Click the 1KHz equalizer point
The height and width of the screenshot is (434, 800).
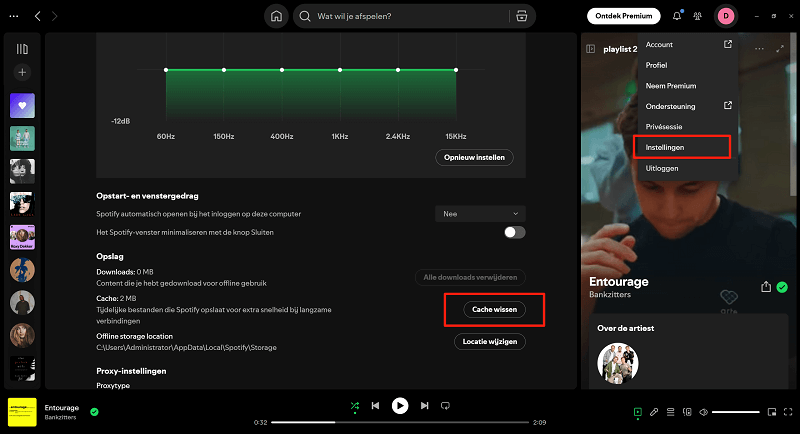340,70
